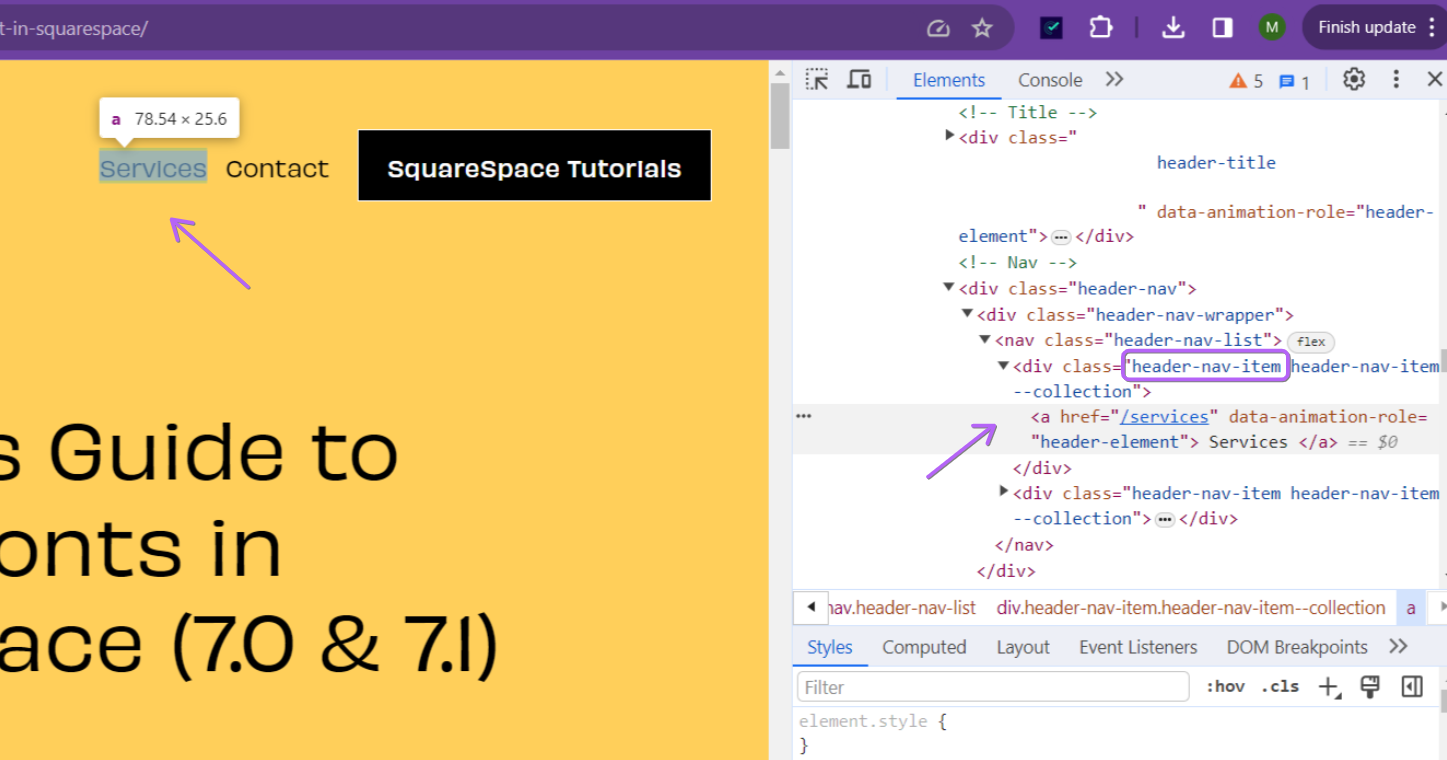Switch to the Console tab
Screen dimensions: 1447x760
1050,80
